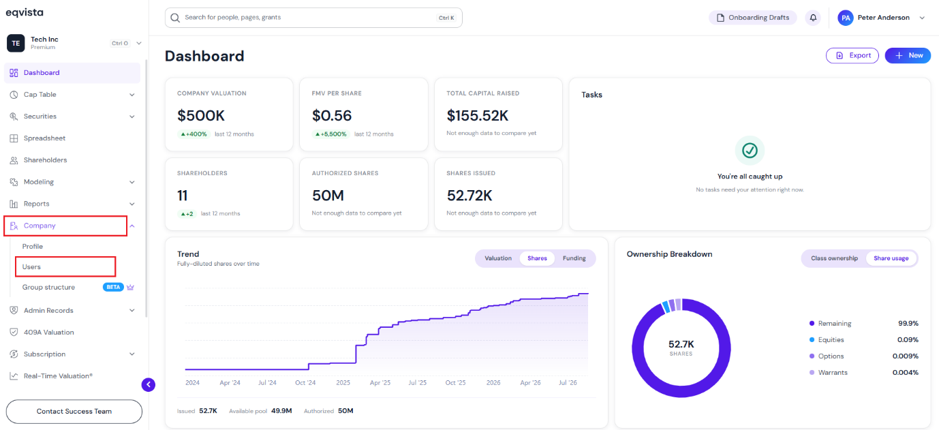Switch Trend chart to Funding
The height and width of the screenshot is (430, 939).
(574, 258)
